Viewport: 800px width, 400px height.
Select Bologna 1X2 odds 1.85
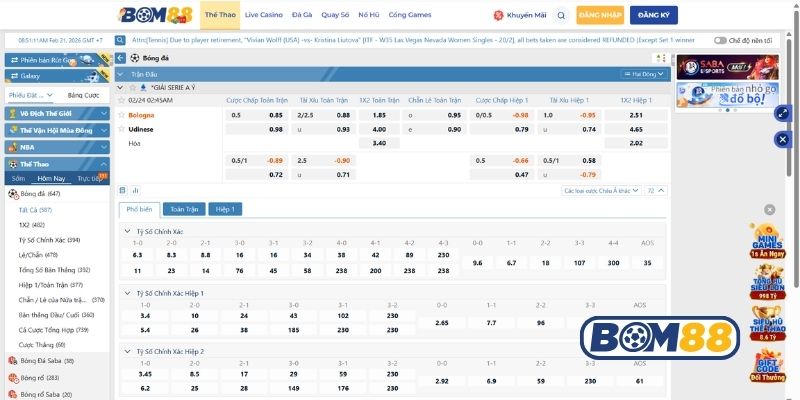tap(379, 115)
